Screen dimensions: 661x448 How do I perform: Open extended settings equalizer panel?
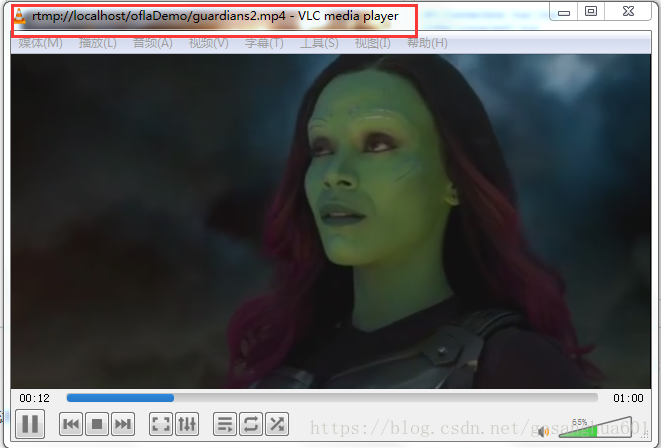pos(187,424)
